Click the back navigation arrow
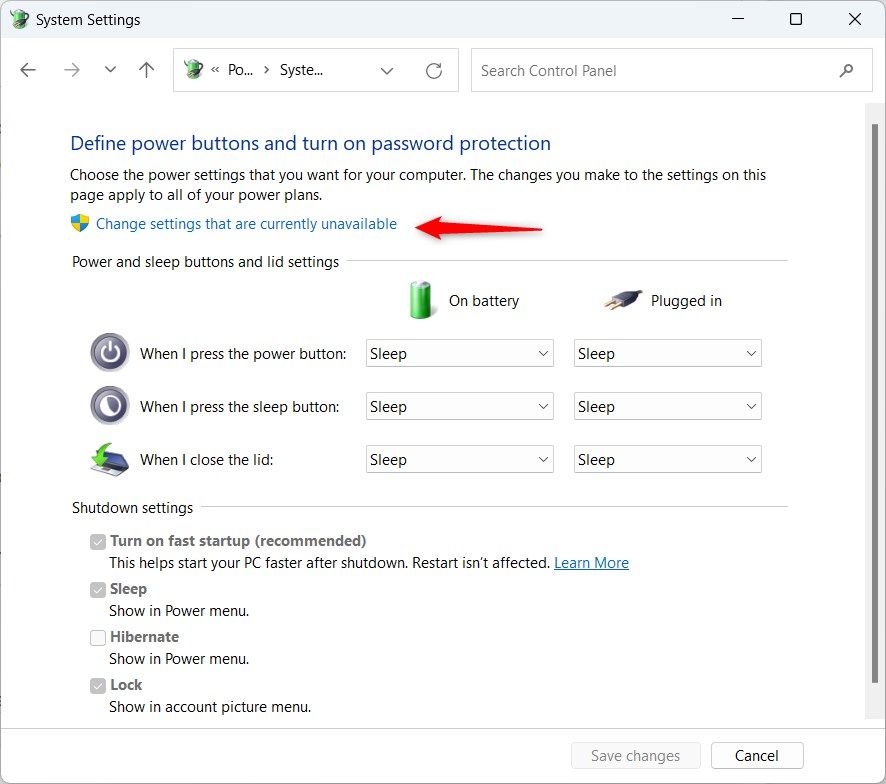The height and width of the screenshot is (784, 886). click(x=28, y=70)
